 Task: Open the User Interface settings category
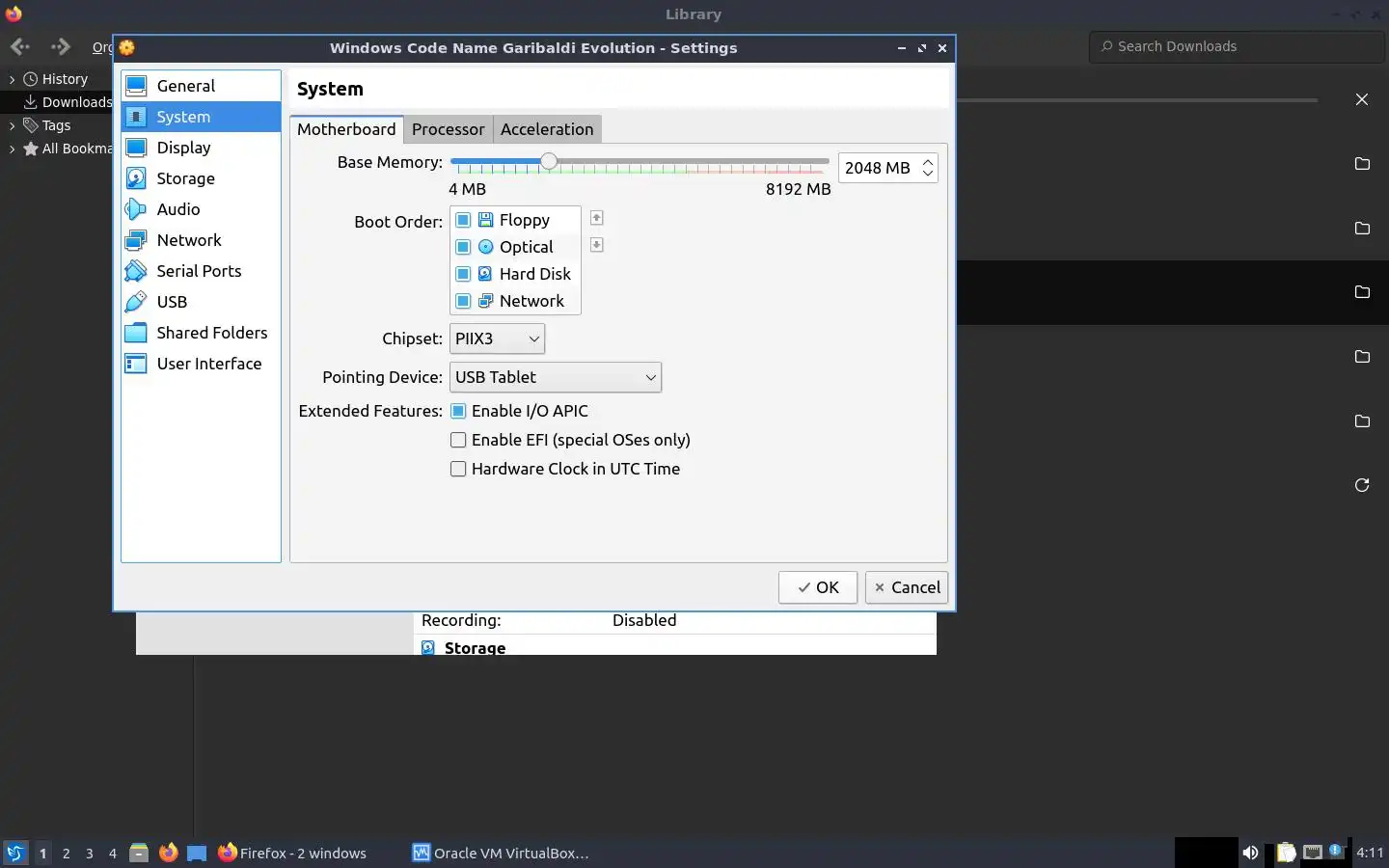pyautogui.click(x=201, y=364)
